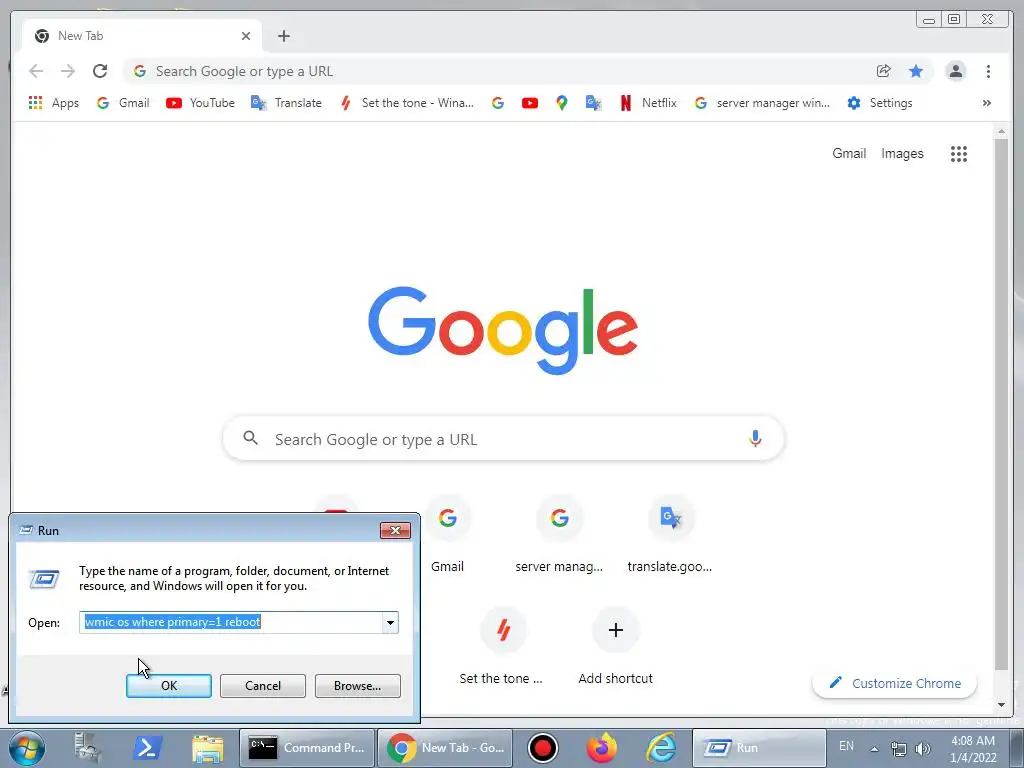
Task: Click the page vertical scrollbar
Action: 1001,405
